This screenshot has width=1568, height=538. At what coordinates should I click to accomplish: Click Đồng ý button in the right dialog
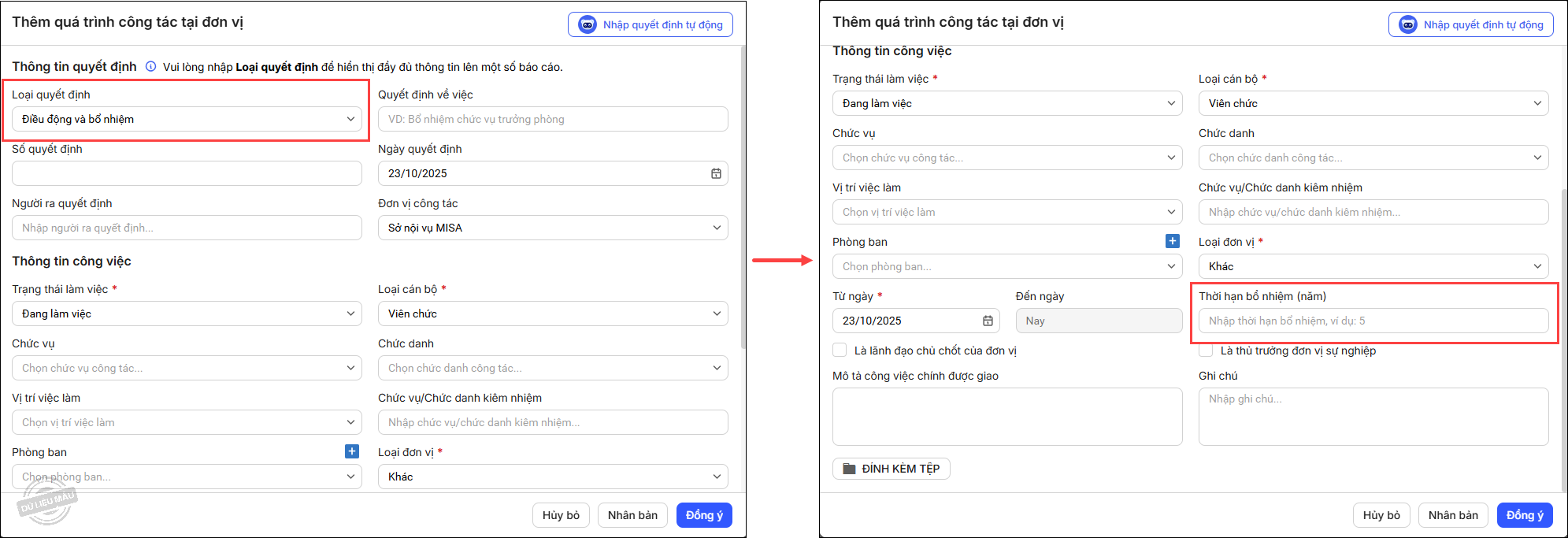click(x=1525, y=515)
